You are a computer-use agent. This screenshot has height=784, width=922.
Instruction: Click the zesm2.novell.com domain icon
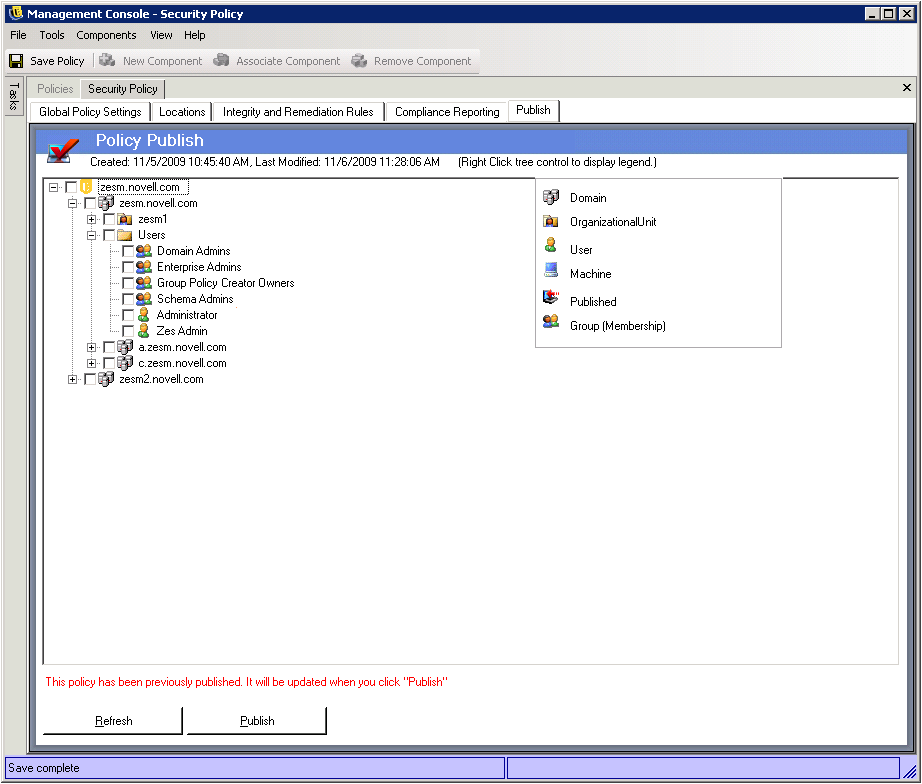[106, 379]
